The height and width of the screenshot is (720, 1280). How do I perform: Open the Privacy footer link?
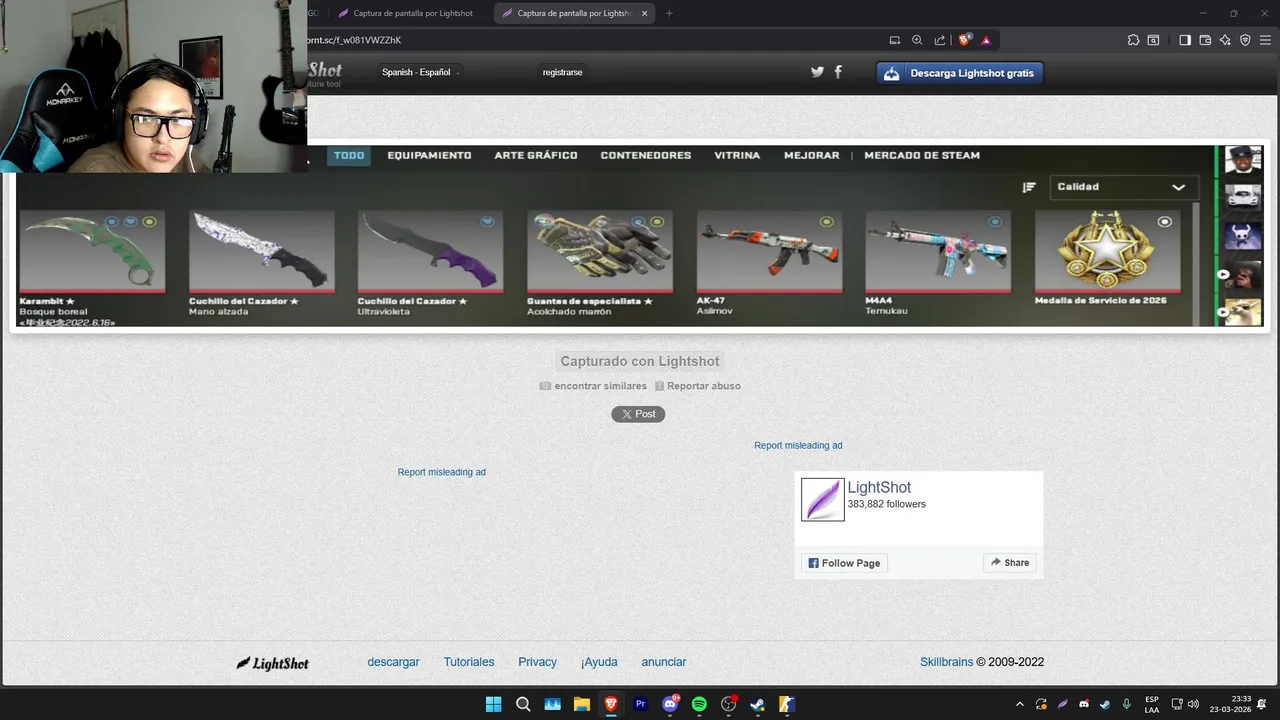537,662
